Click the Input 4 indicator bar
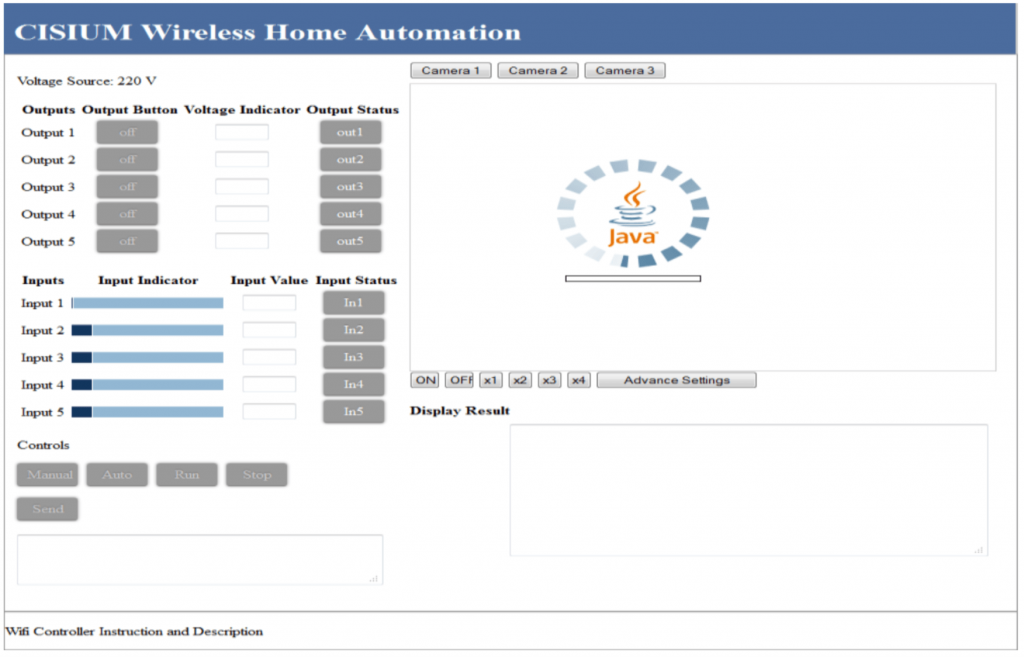The width and height of the screenshot is (1024, 657). click(x=148, y=385)
